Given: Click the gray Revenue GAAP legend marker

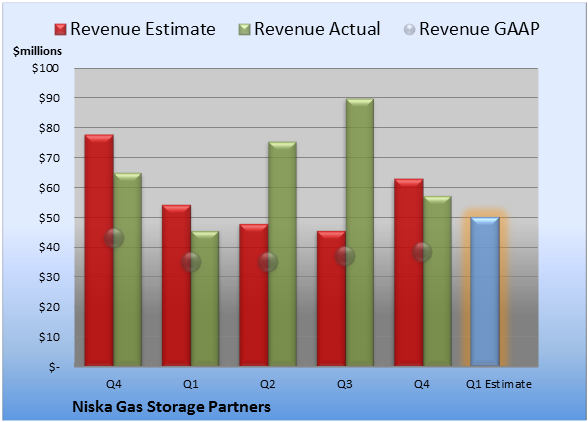Looking at the screenshot, I should [x=410, y=30].
